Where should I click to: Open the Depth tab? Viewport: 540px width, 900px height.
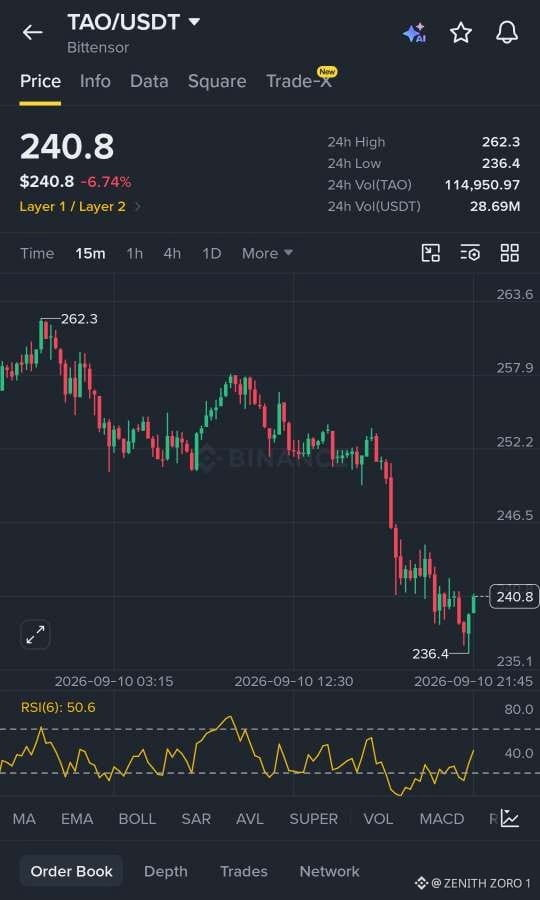pos(166,871)
